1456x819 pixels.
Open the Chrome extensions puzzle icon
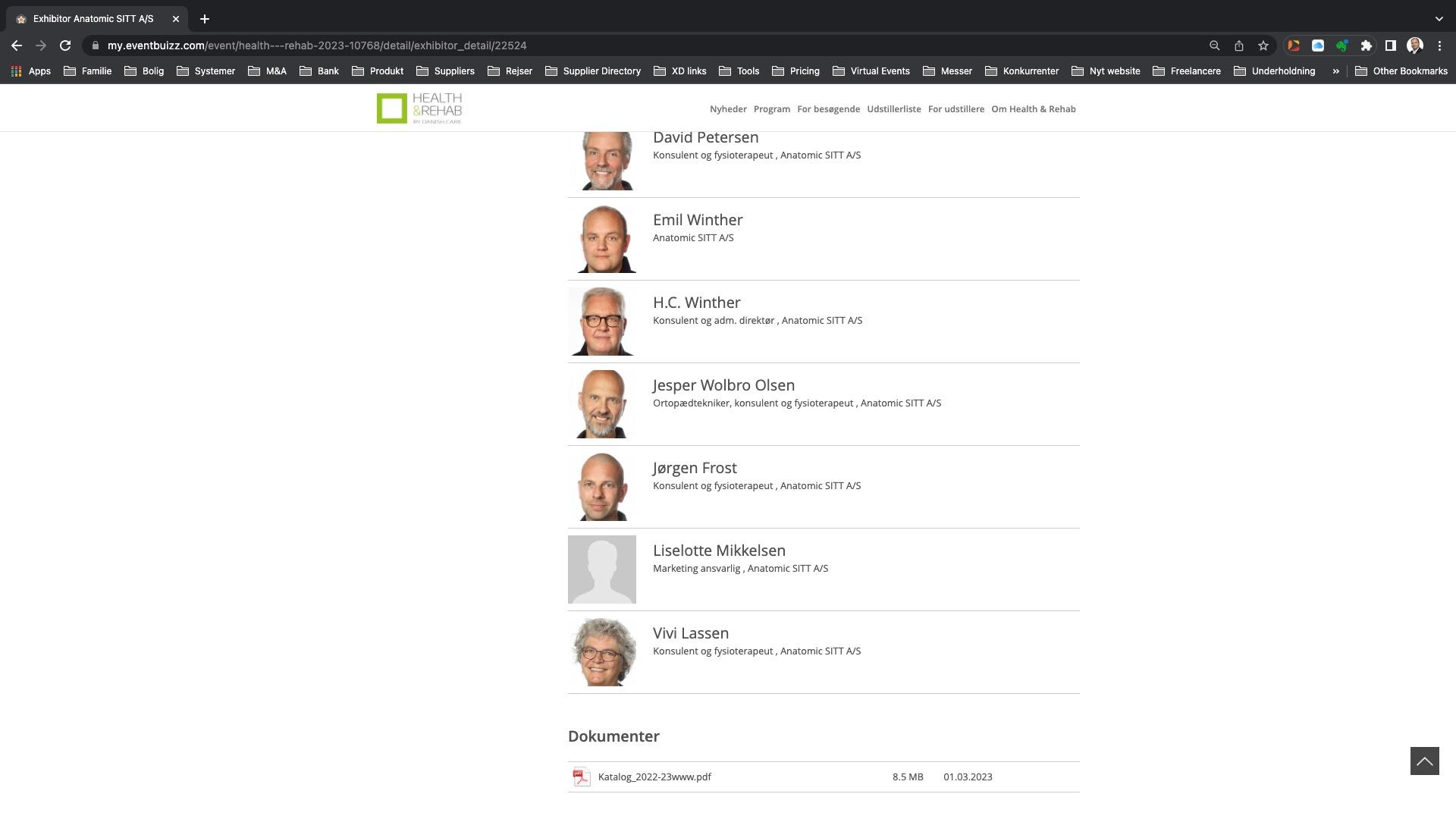tap(1366, 45)
